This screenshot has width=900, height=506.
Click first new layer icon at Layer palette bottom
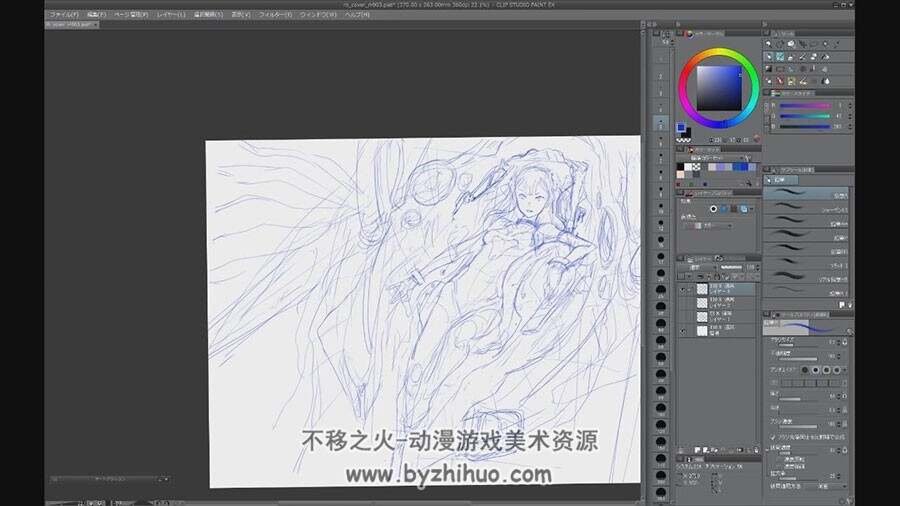[x=697, y=450]
